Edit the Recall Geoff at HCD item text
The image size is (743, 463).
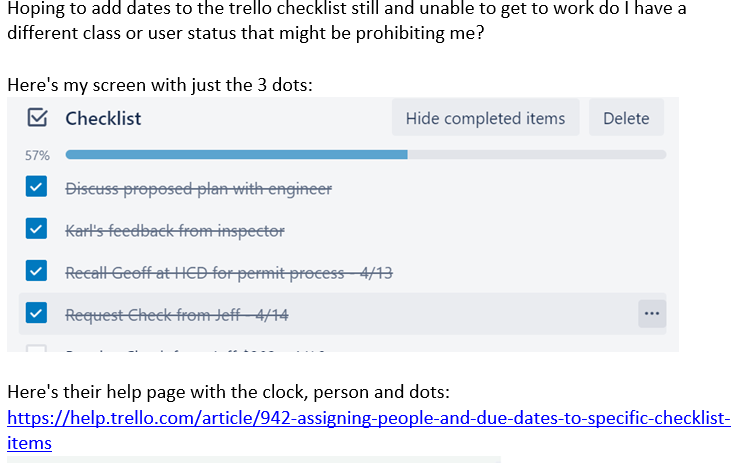click(229, 273)
